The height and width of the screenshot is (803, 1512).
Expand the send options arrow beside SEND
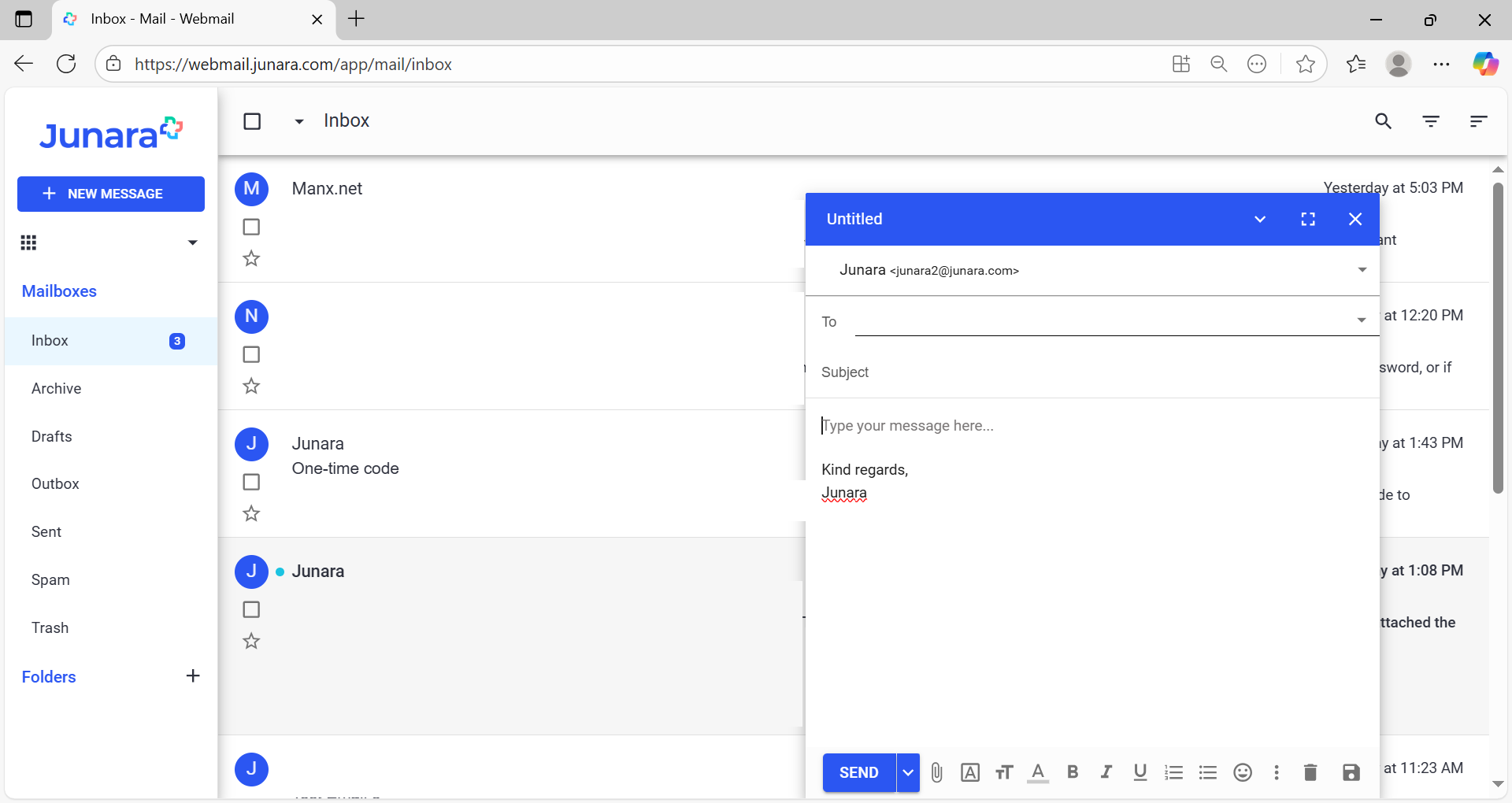click(x=908, y=772)
